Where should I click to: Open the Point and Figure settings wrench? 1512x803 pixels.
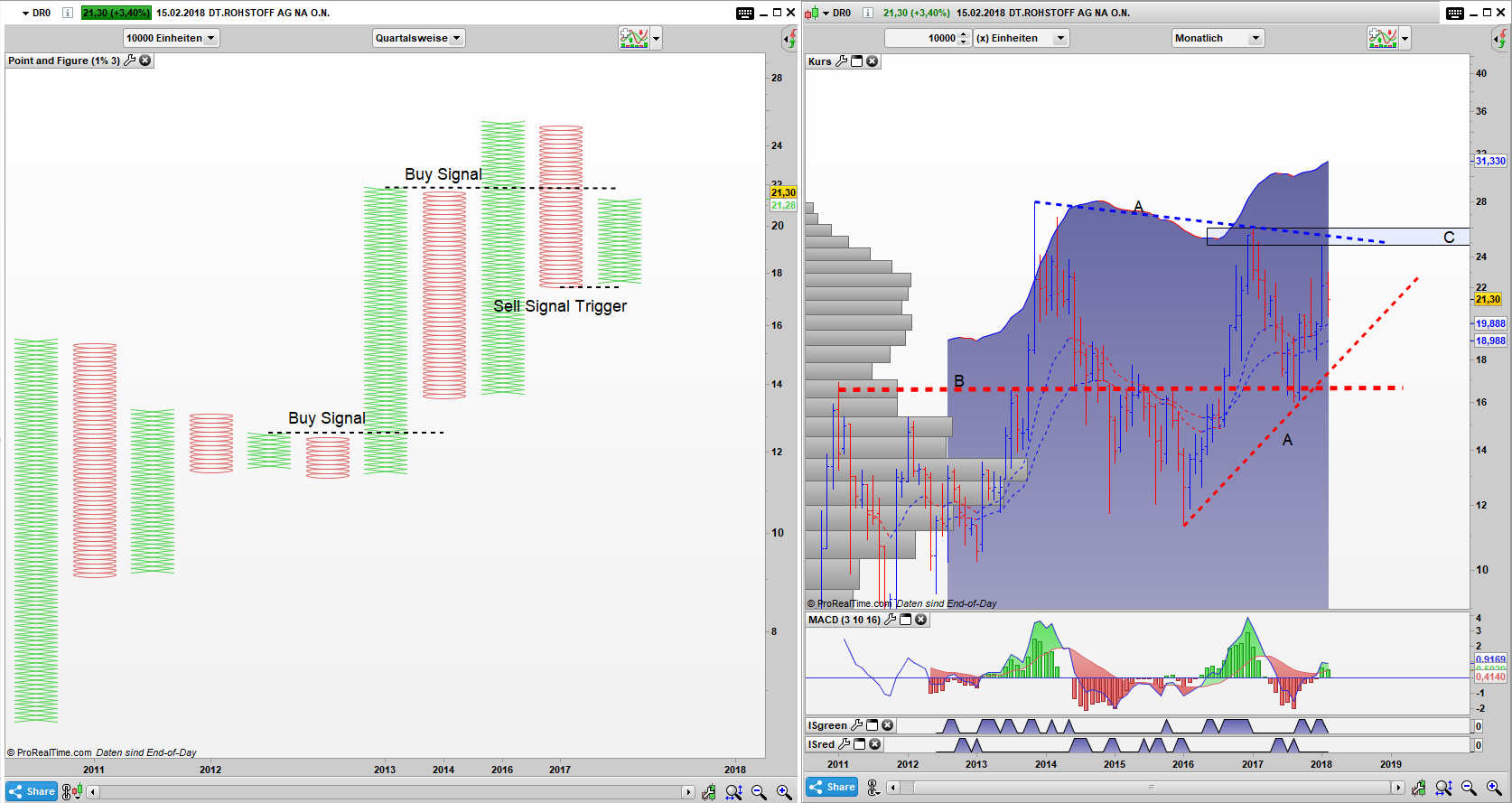coord(130,61)
